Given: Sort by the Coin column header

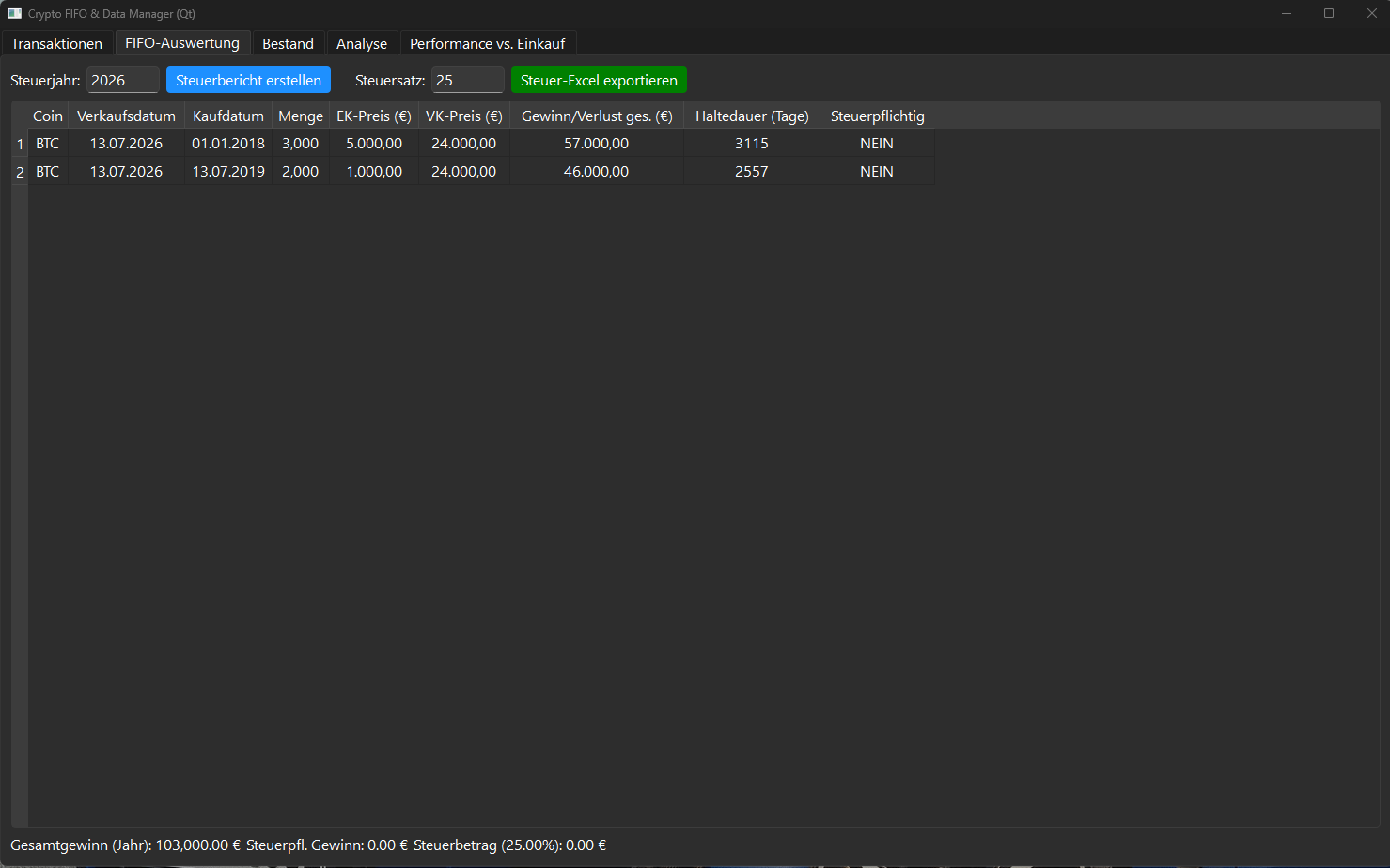Looking at the screenshot, I should [x=47, y=116].
